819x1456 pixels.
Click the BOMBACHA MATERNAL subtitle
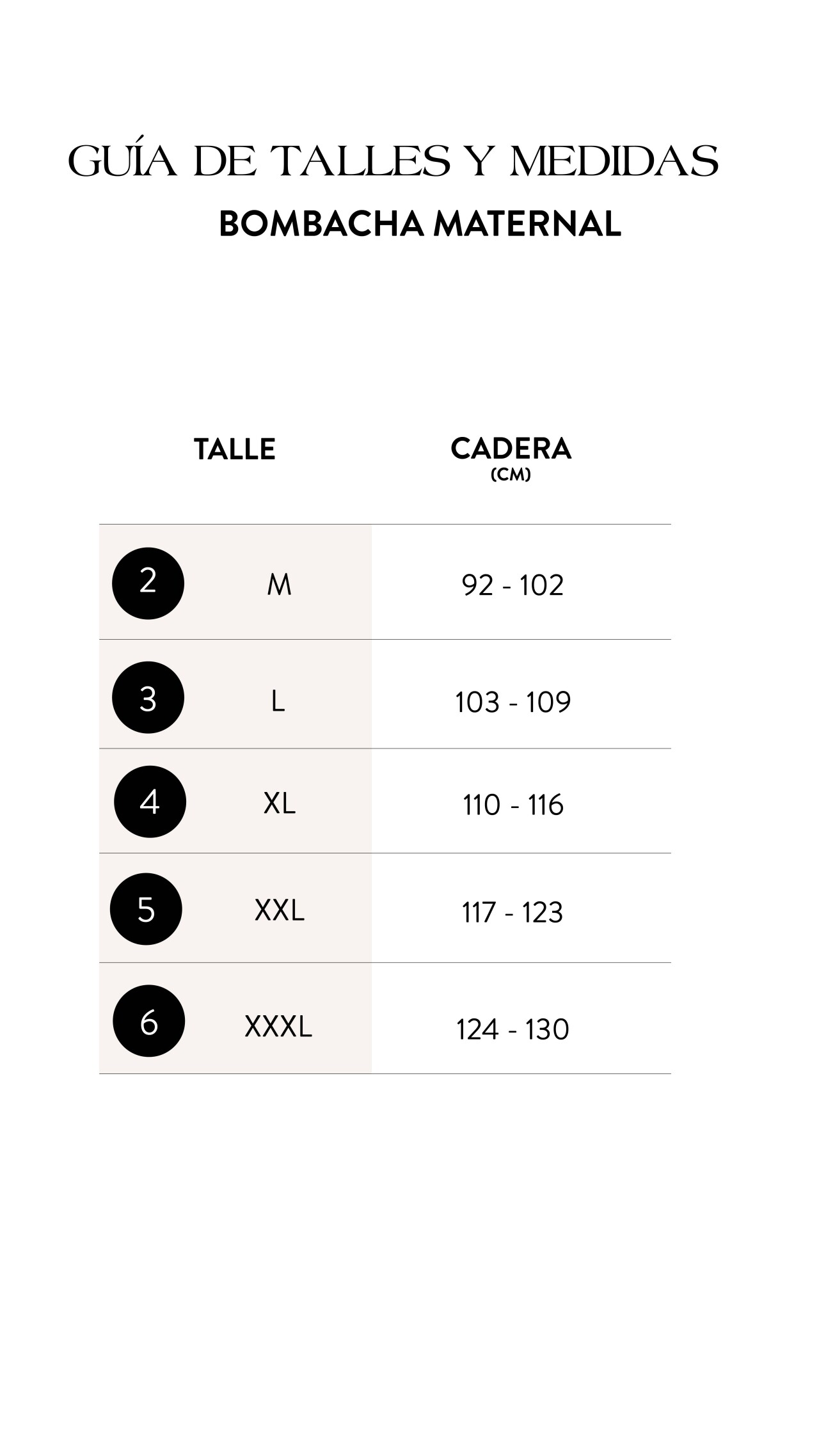(x=420, y=224)
